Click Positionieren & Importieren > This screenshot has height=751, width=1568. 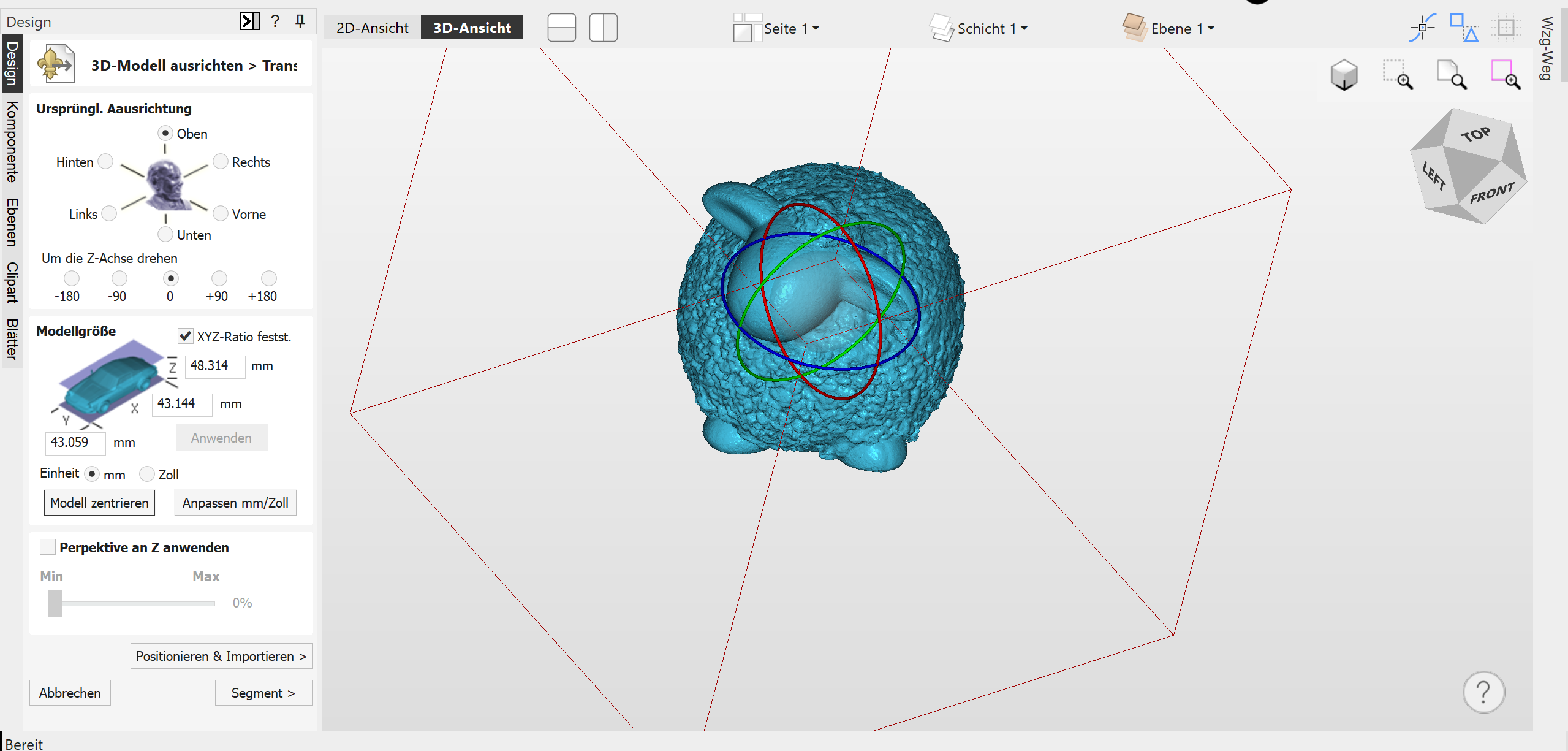click(x=221, y=656)
